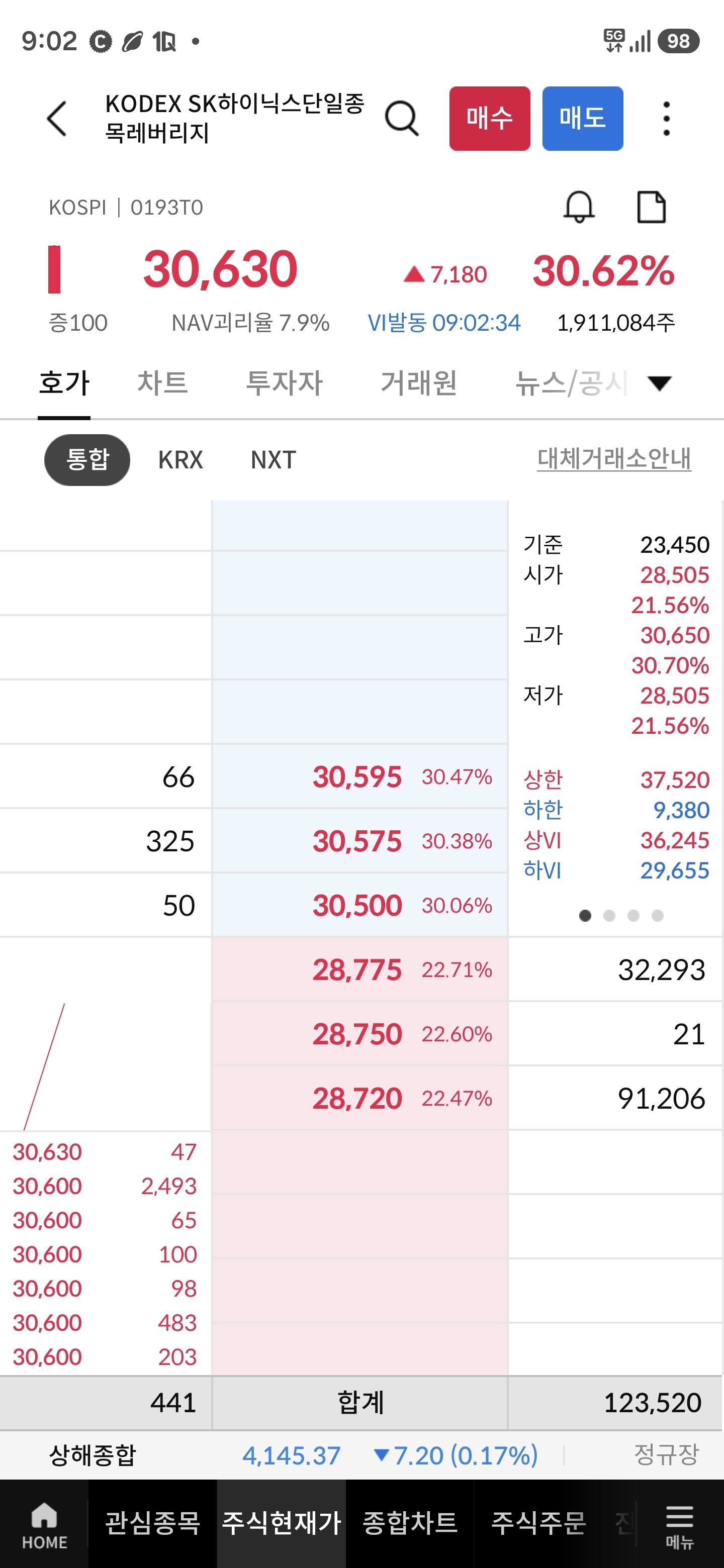Screen dimensions: 724x1568
Task: Tap the blue 매도 sell button
Action: click(583, 118)
